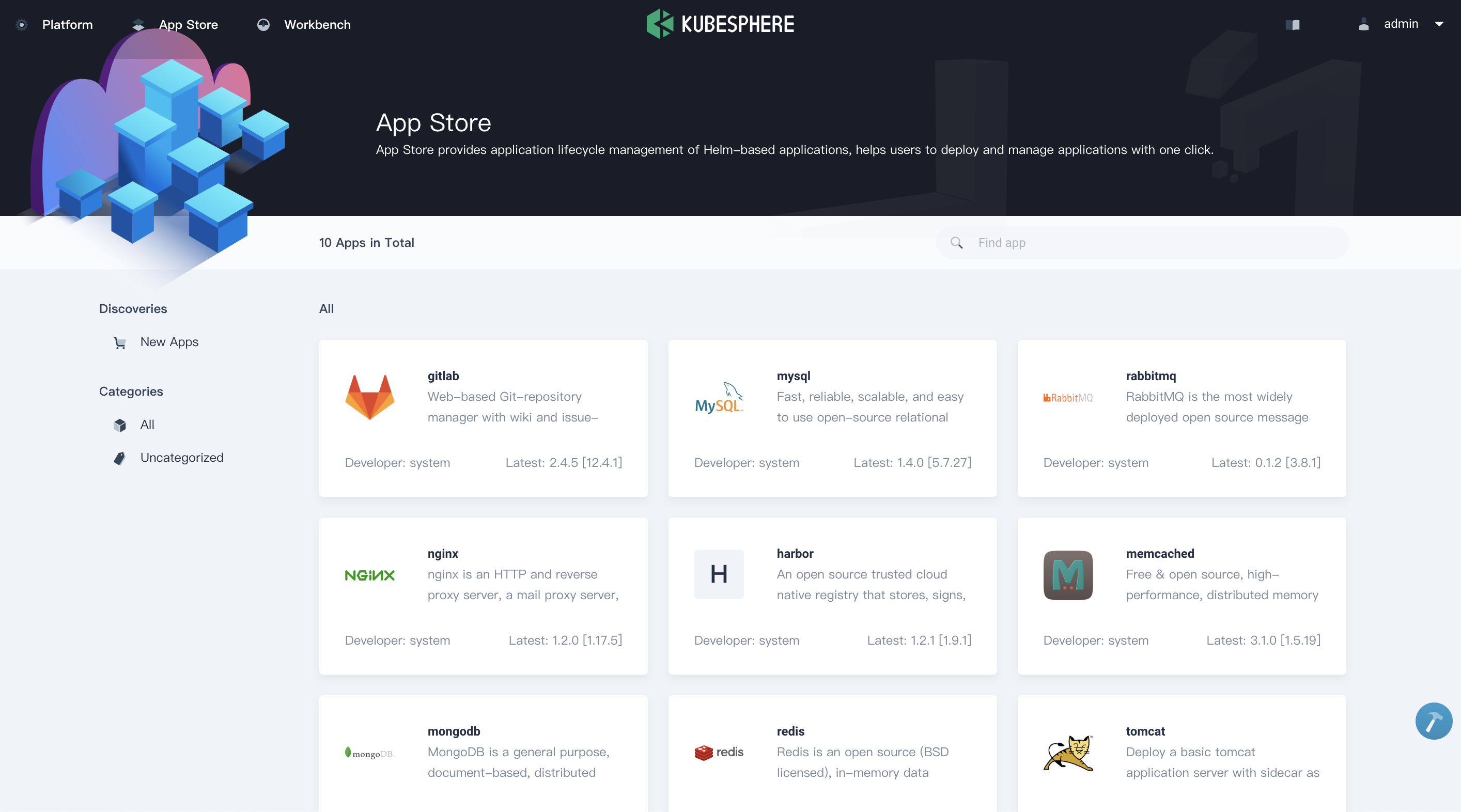Click the memcached M logo
Screen dimensions: 1461x812
[x=1068, y=574]
